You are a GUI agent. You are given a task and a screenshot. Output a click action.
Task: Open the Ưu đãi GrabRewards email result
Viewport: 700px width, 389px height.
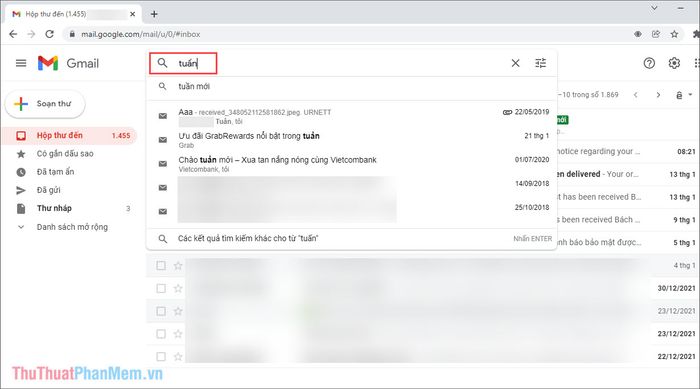click(x=351, y=140)
